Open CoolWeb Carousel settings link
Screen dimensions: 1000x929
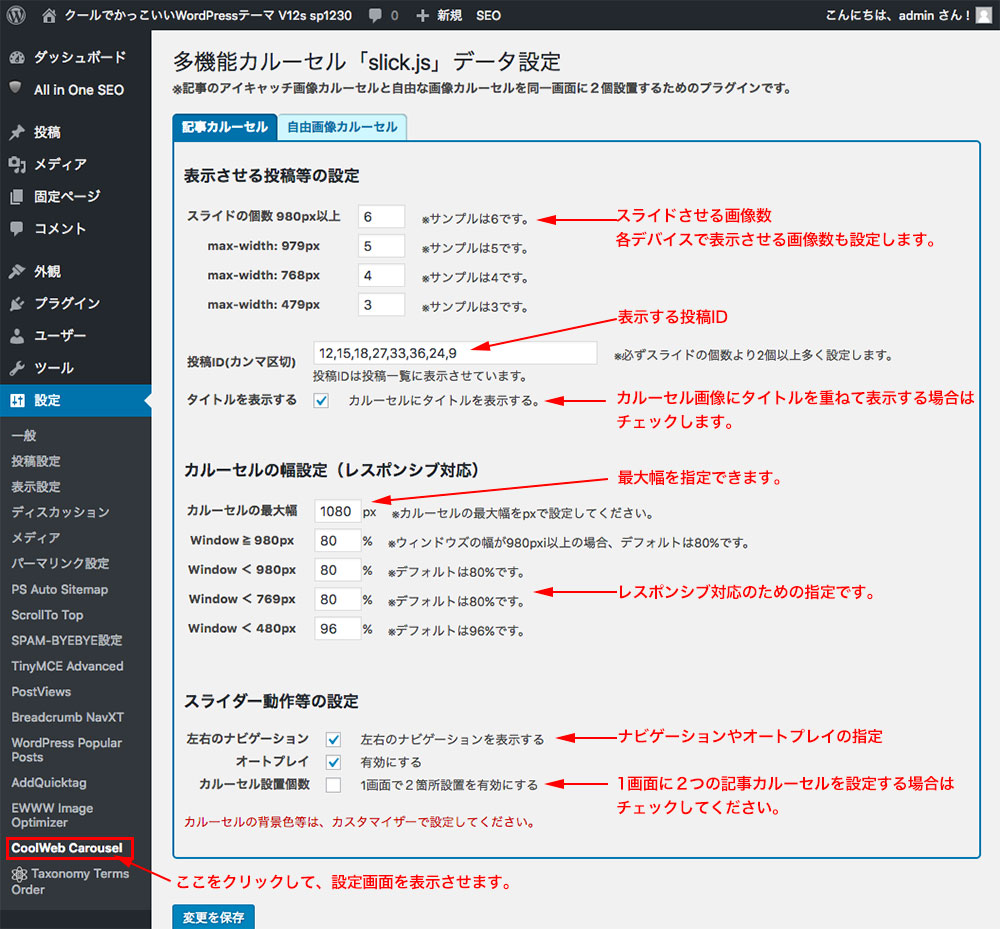(x=67, y=848)
